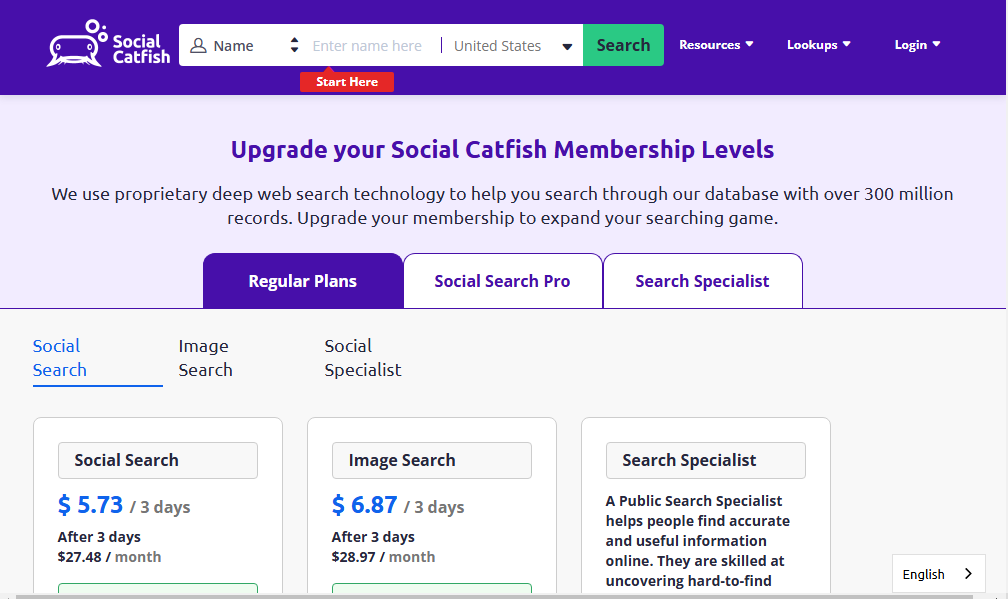The height and width of the screenshot is (599, 1008).
Task: Click the red Start Here badge
Action: click(x=346, y=82)
